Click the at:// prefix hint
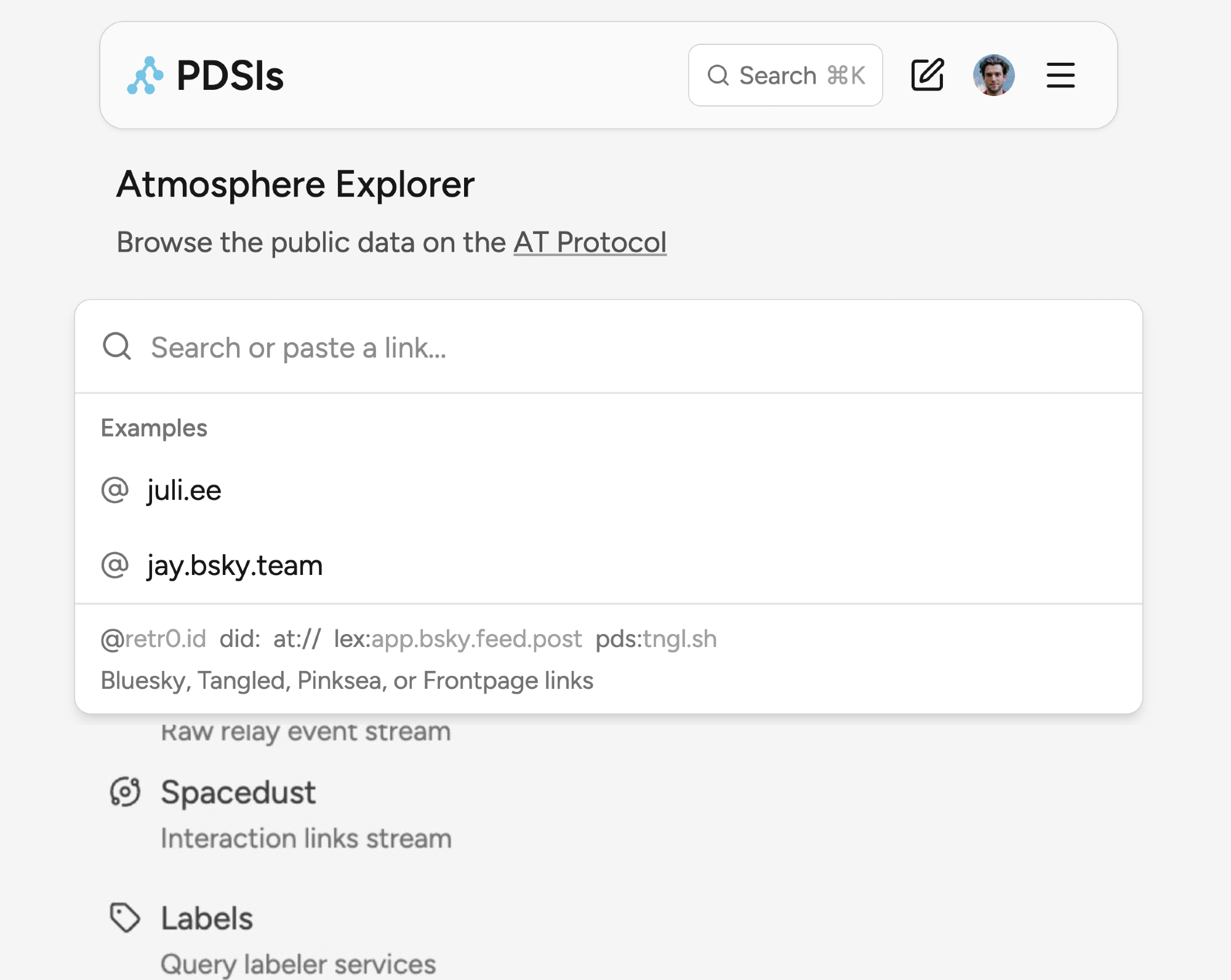 297,639
